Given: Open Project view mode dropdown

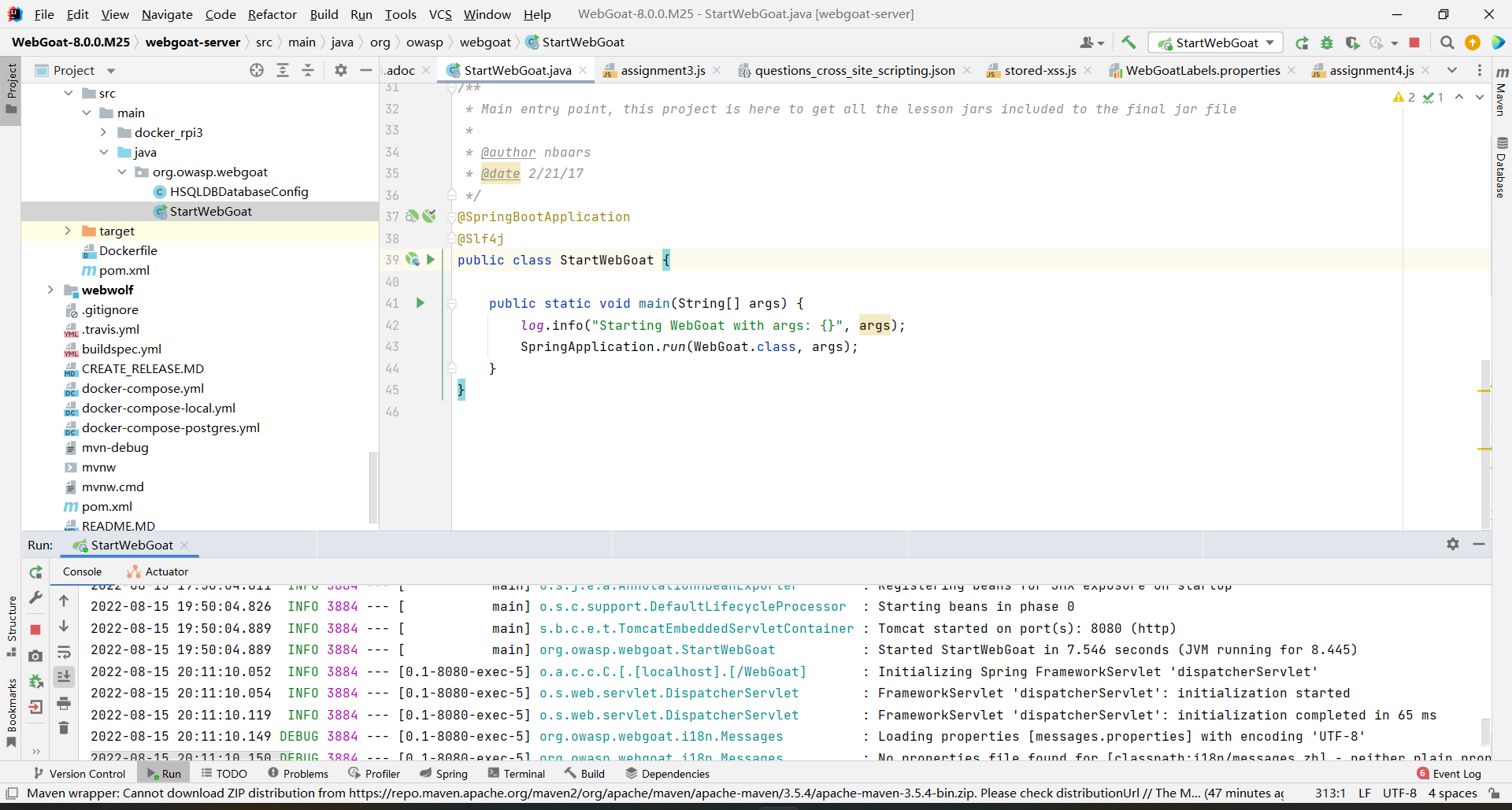Looking at the screenshot, I should pos(111,71).
